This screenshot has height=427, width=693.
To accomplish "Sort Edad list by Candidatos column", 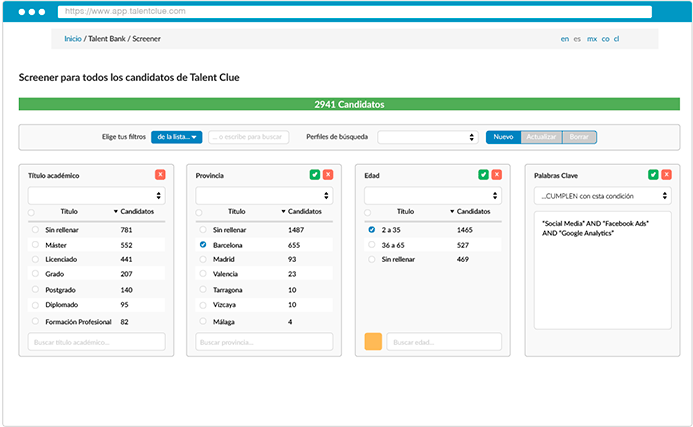I will coord(470,211).
